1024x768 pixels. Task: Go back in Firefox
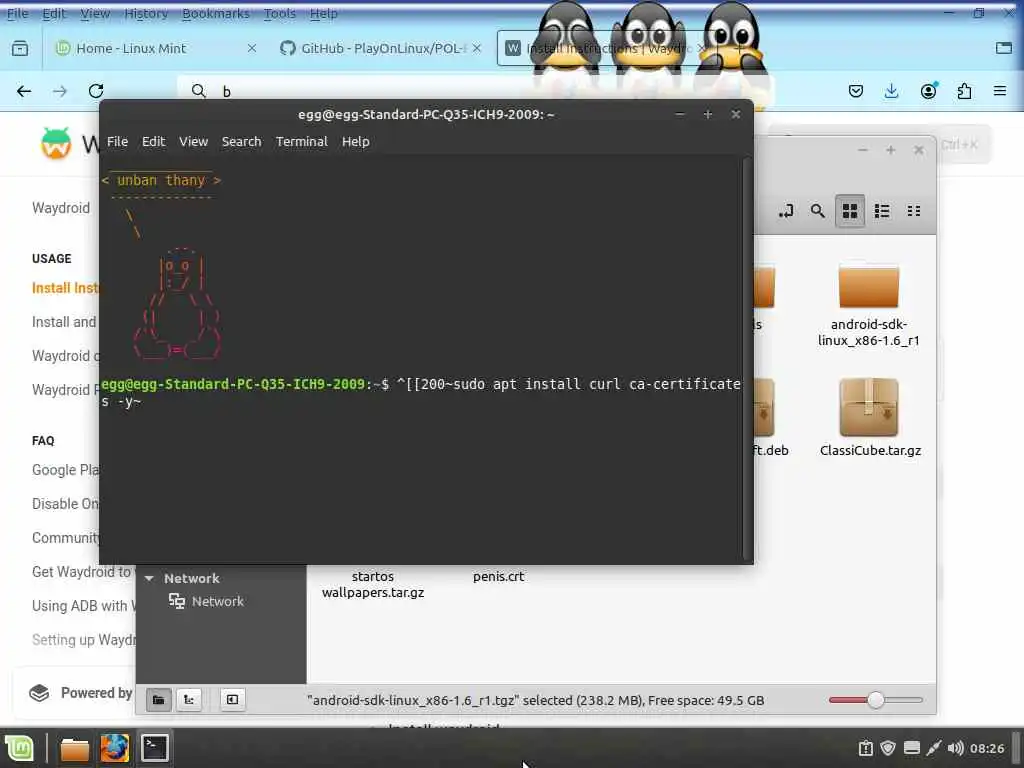[x=24, y=91]
